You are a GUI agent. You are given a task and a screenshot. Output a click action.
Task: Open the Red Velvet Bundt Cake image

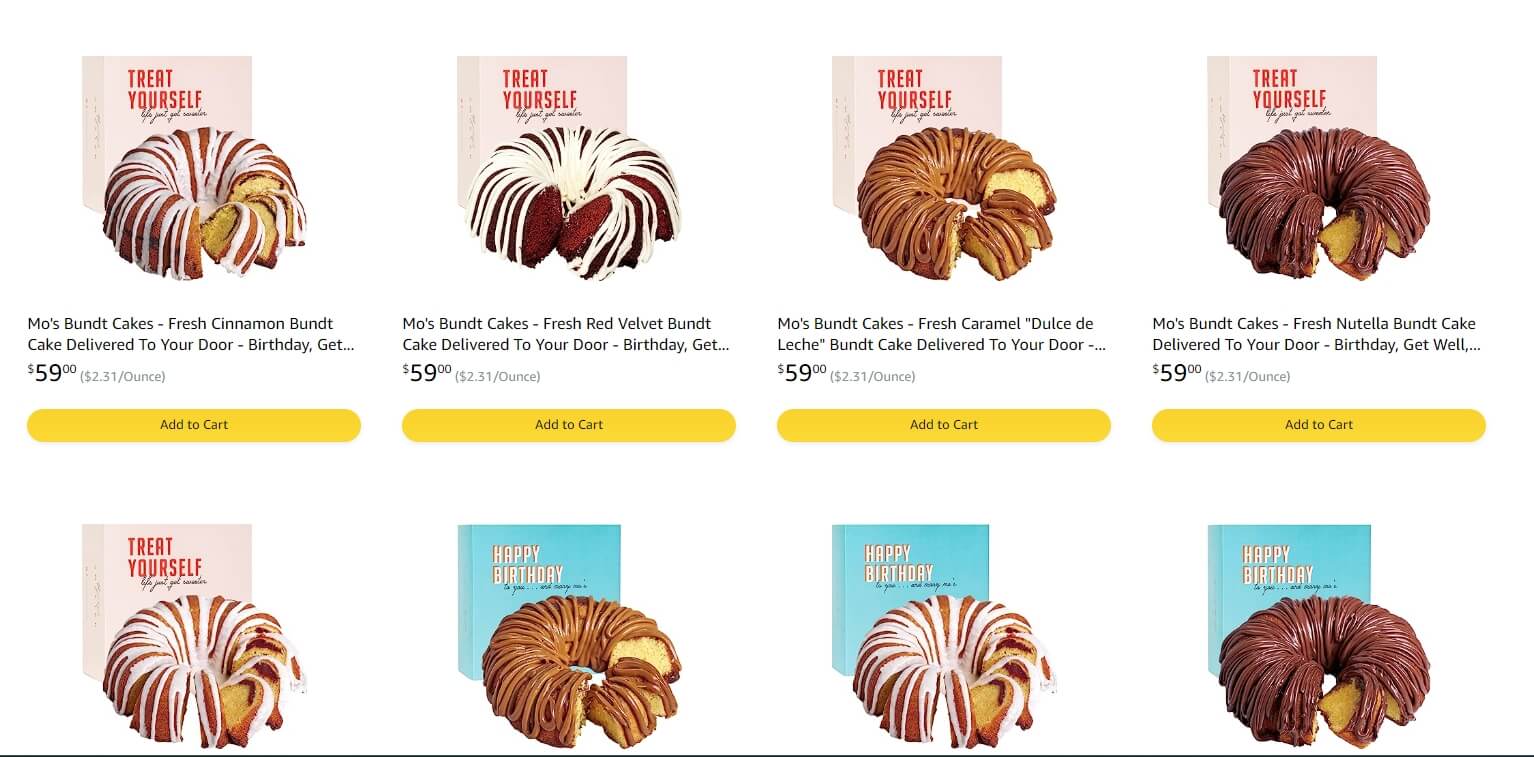[569, 168]
